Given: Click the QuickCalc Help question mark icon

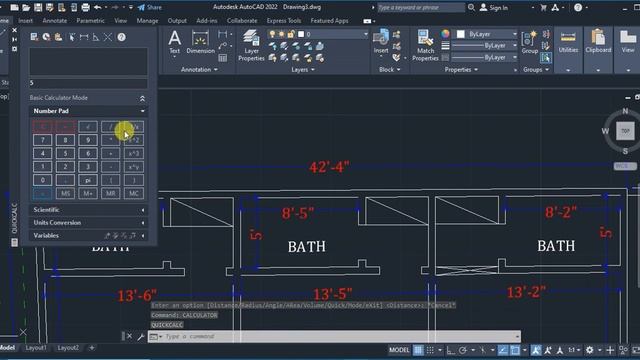Looking at the screenshot, I should 121,37.
